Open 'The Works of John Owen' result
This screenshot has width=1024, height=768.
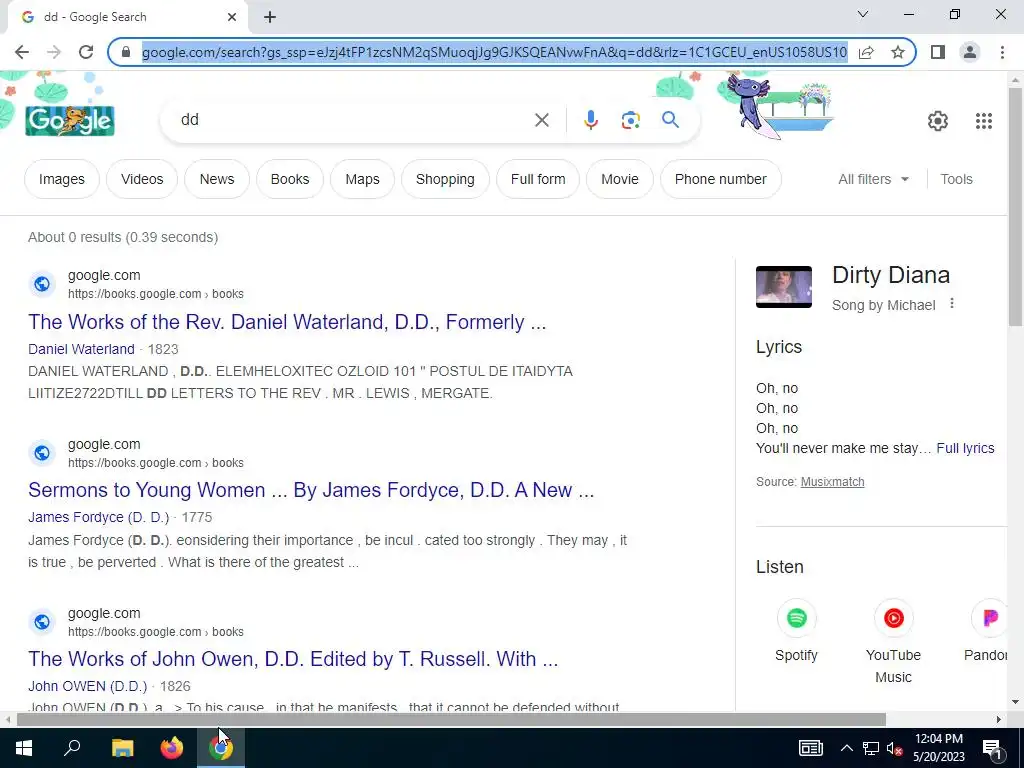[x=293, y=659]
